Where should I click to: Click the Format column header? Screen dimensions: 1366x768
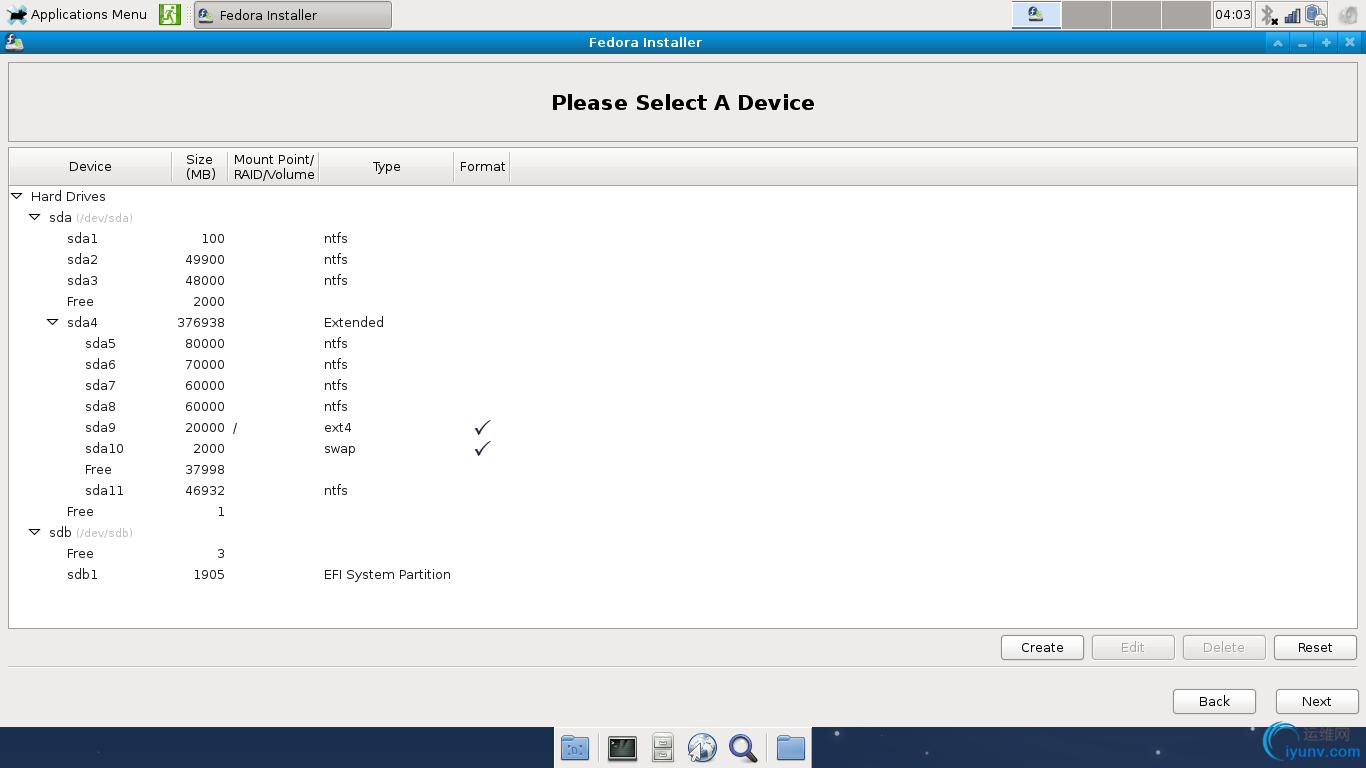(482, 167)
